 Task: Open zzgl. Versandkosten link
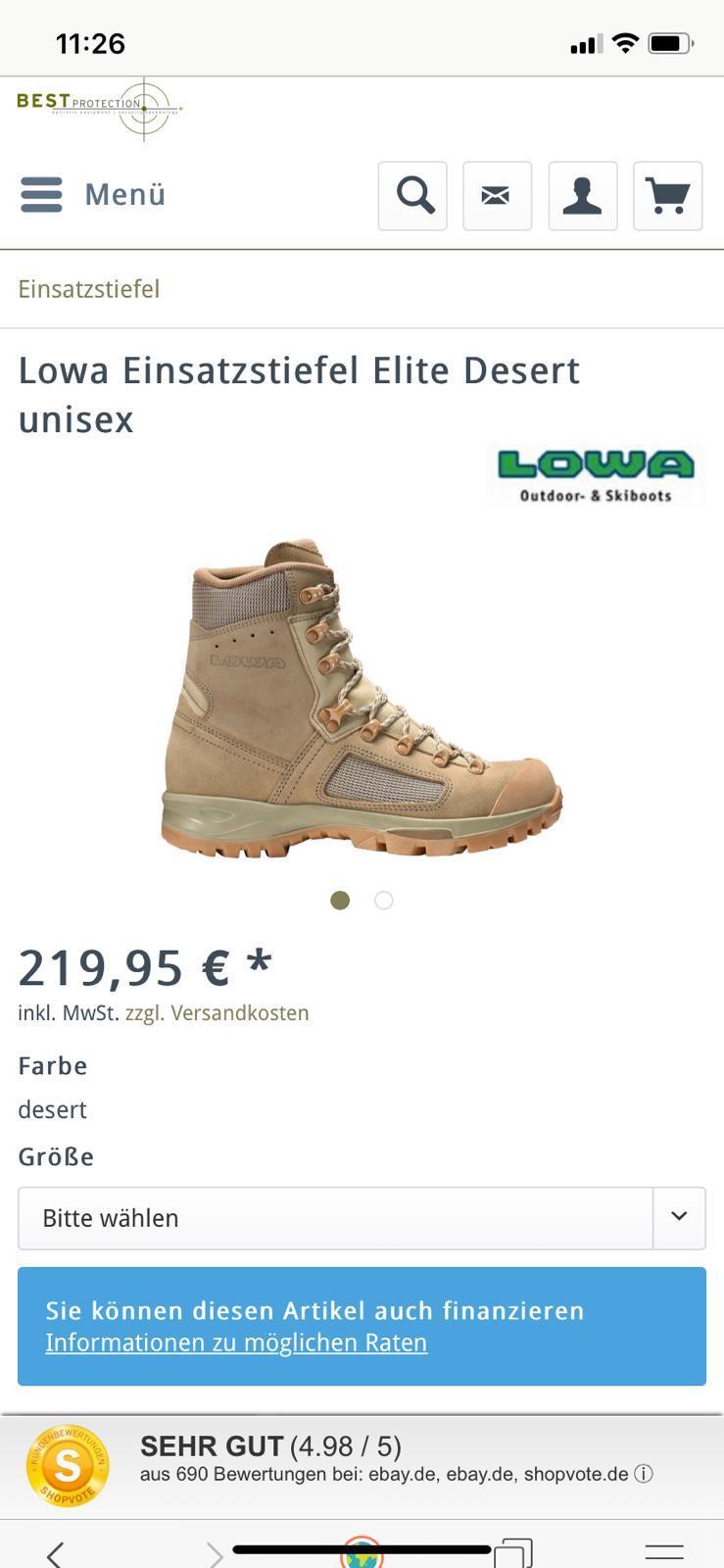coord(217,1013)
